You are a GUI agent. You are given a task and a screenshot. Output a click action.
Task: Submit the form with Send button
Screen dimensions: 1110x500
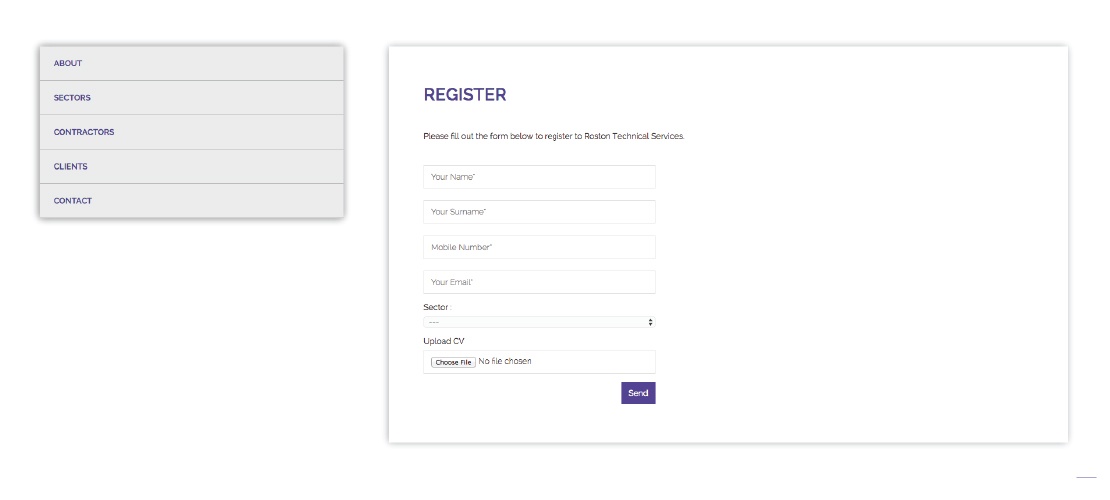point(639,393)
